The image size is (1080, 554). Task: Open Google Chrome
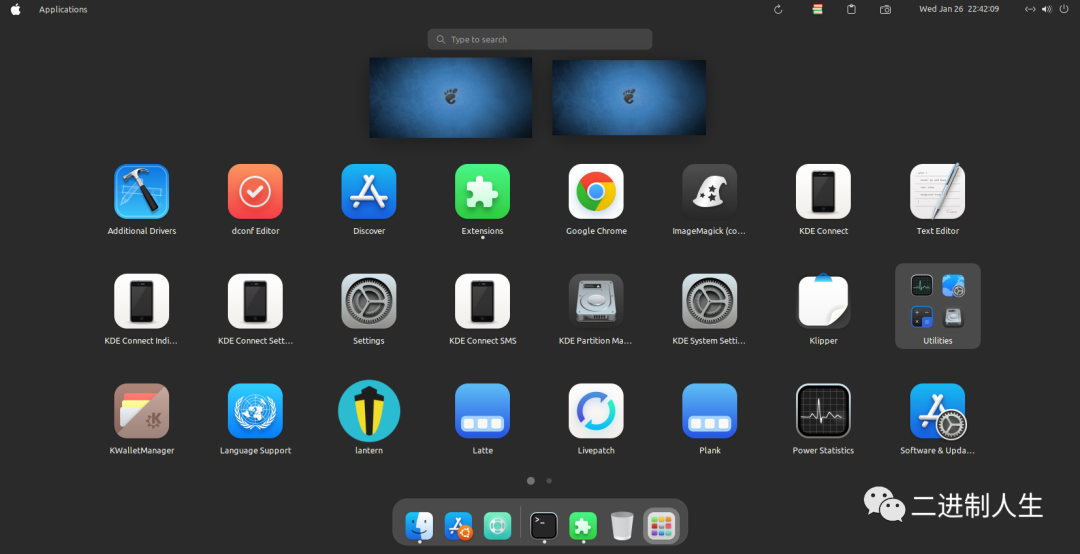click(x=596, y=192)
